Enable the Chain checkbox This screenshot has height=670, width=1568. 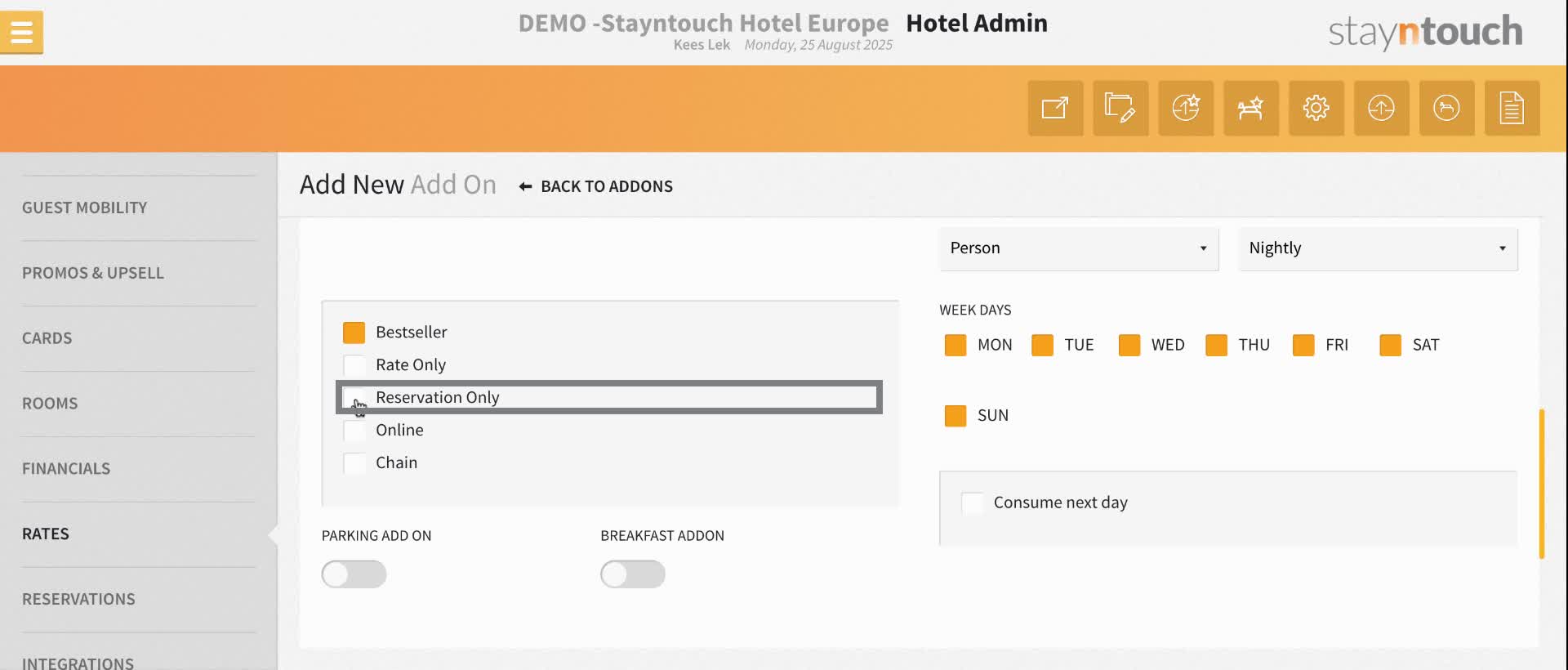(x=354, y=463)
